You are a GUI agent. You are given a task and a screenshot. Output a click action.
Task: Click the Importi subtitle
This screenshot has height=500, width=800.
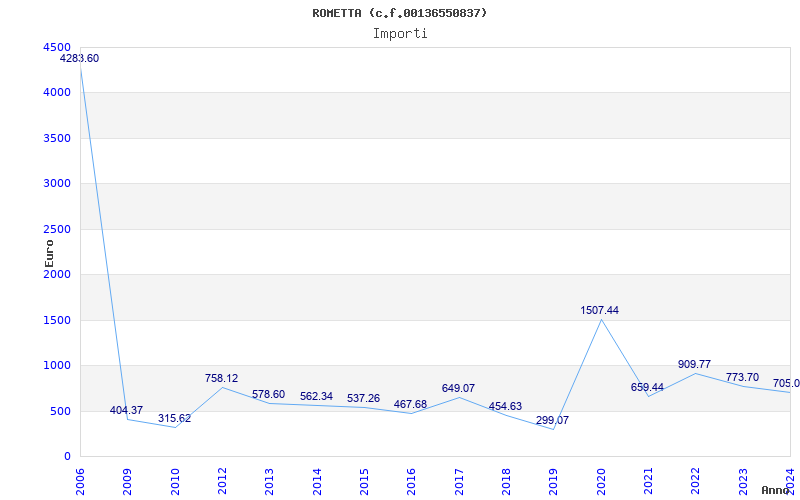coord(400,34)
